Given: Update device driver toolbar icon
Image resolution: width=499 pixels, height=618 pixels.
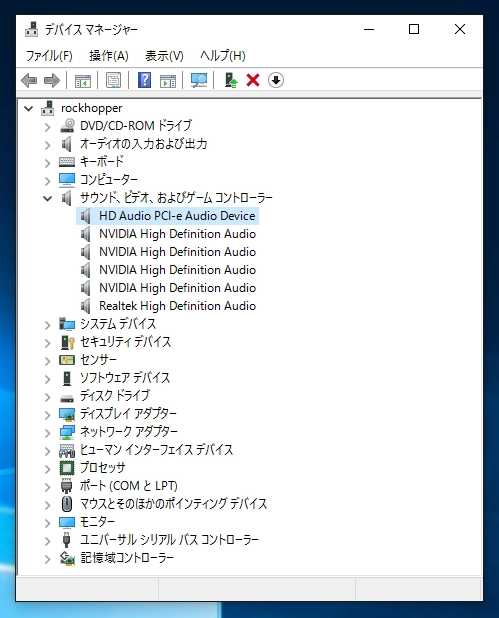Looking at the screenshot, I should 231,80.
